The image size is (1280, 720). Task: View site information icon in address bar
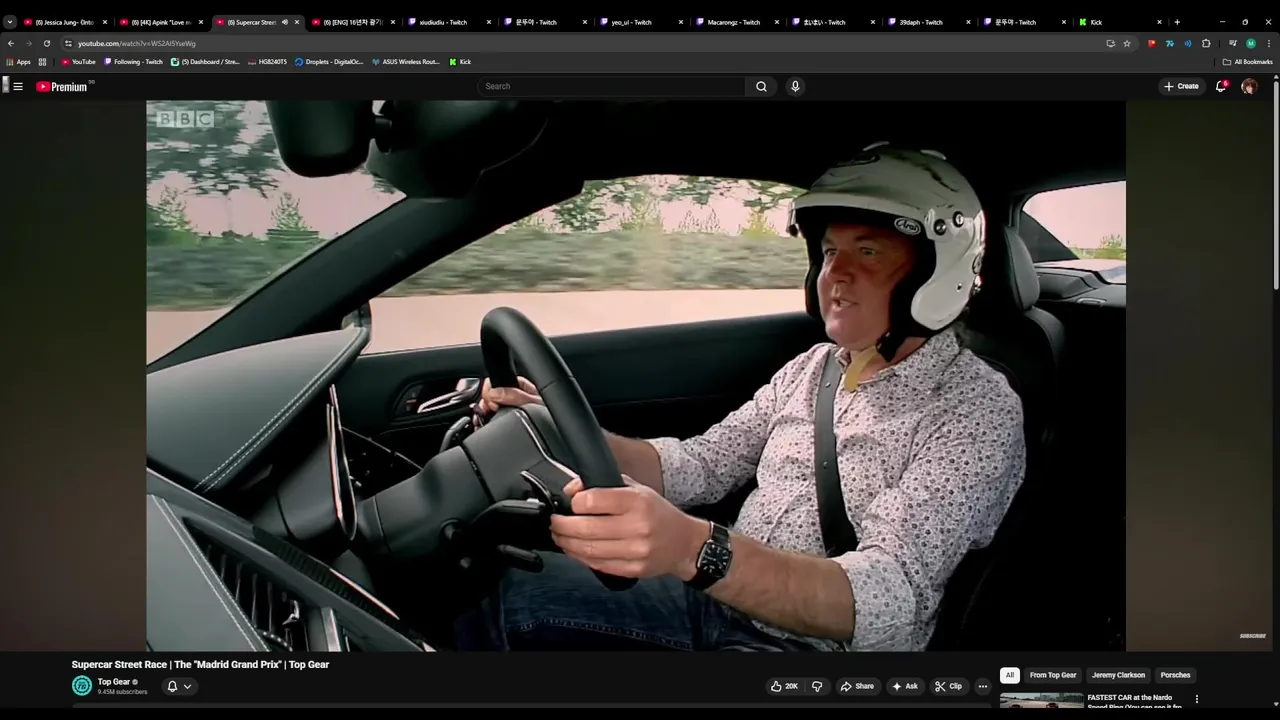68,43
